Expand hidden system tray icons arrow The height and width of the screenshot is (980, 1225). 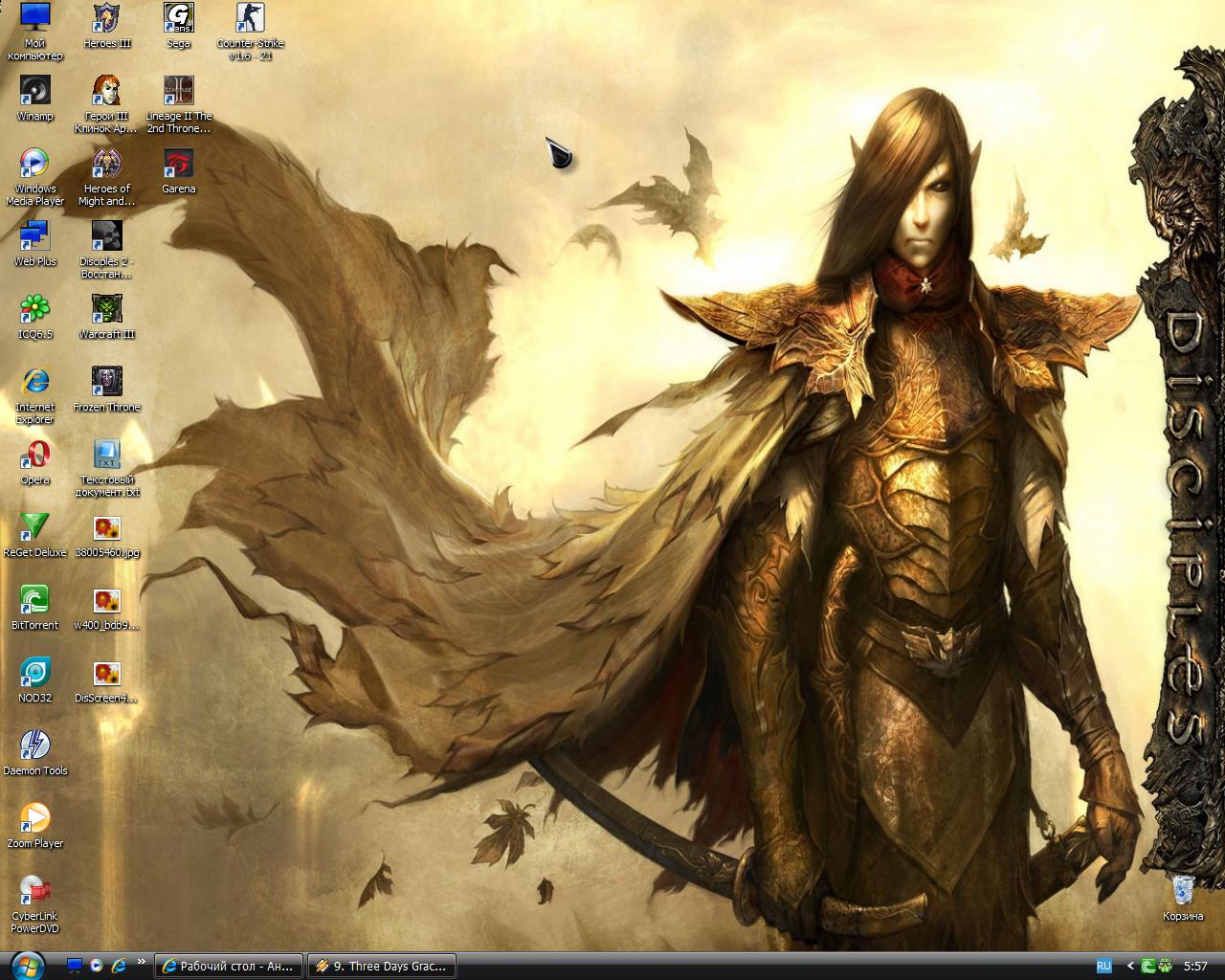coord(1130,966)
